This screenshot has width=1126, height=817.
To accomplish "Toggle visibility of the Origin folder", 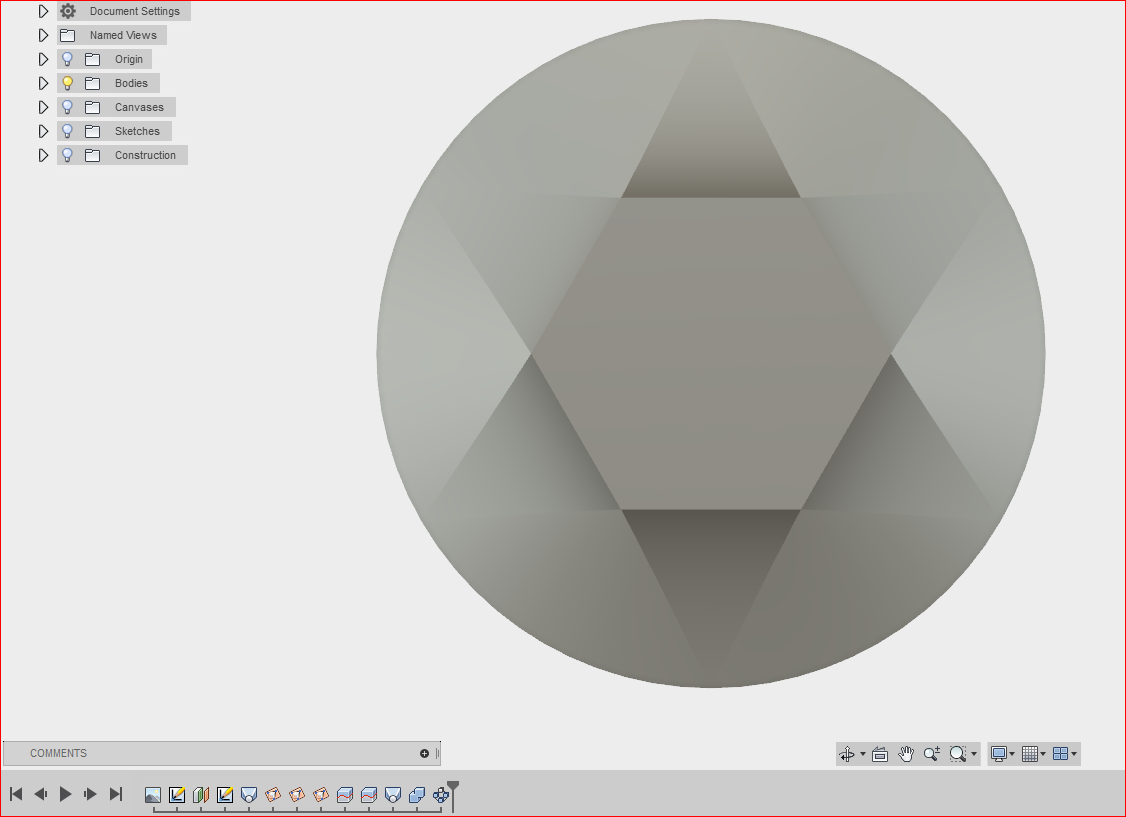I will 68,59.
